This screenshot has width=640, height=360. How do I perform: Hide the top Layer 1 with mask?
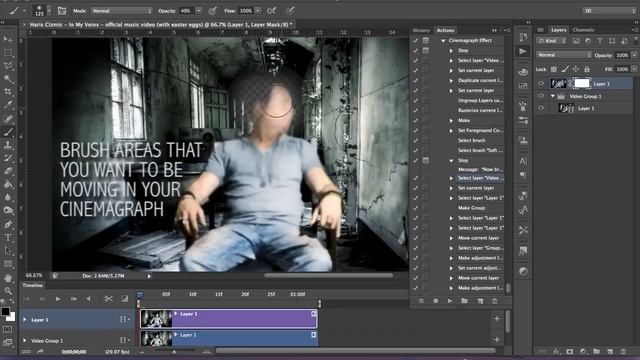[x=541, y=84]
